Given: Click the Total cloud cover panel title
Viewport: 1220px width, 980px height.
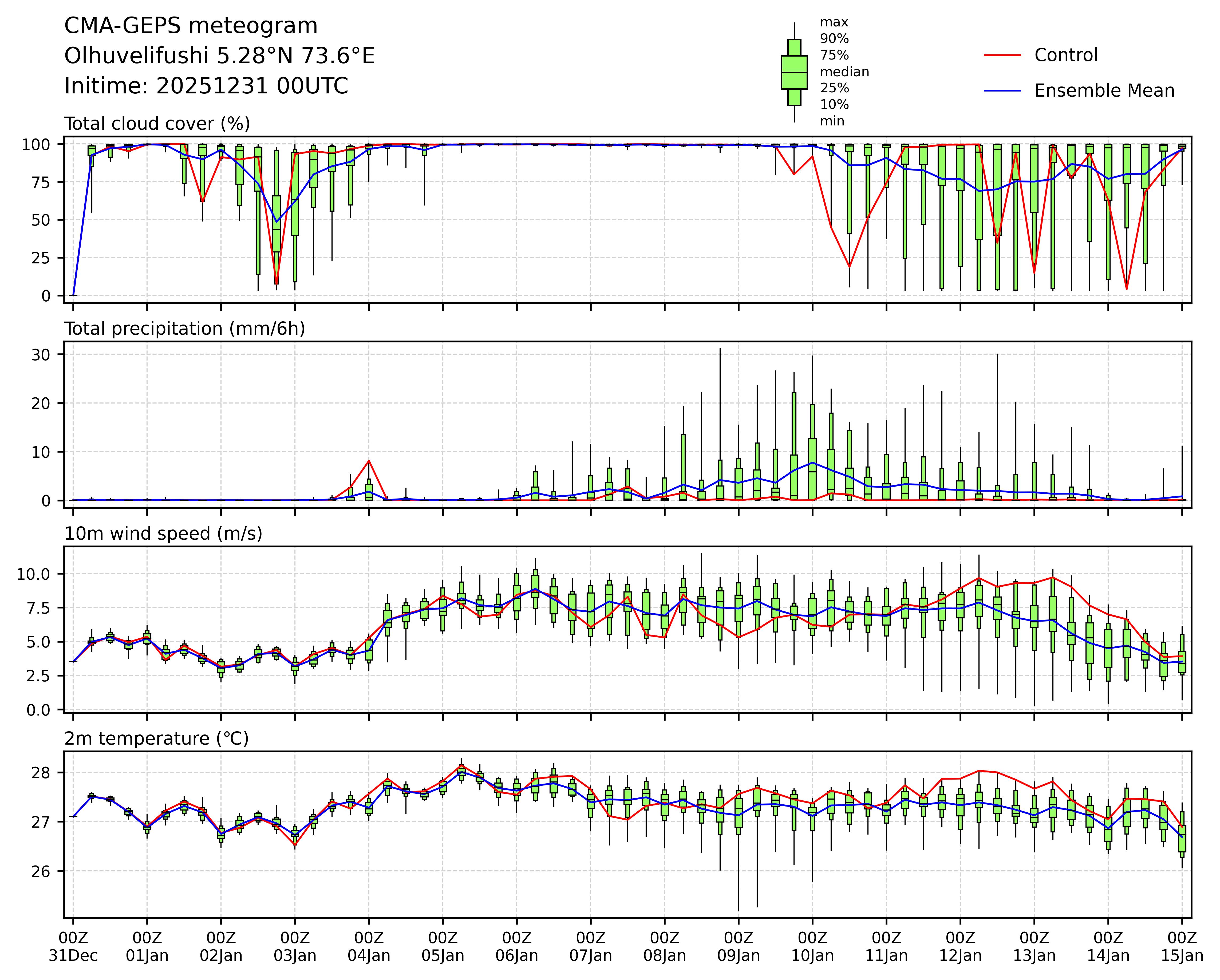Looking at the screenshot, I should coord(157,123).
